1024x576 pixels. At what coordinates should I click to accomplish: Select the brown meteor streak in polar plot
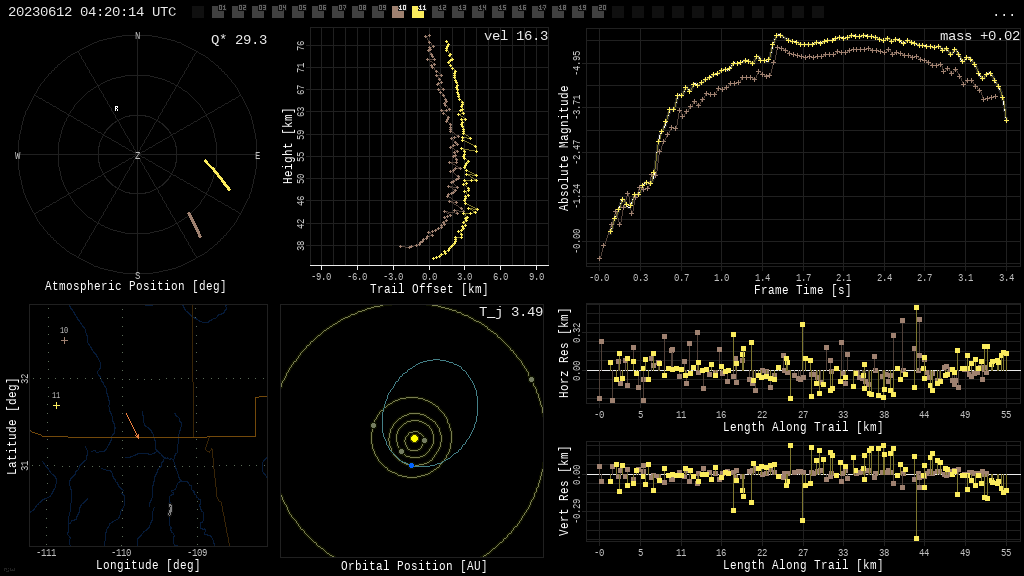pos(194,225)
